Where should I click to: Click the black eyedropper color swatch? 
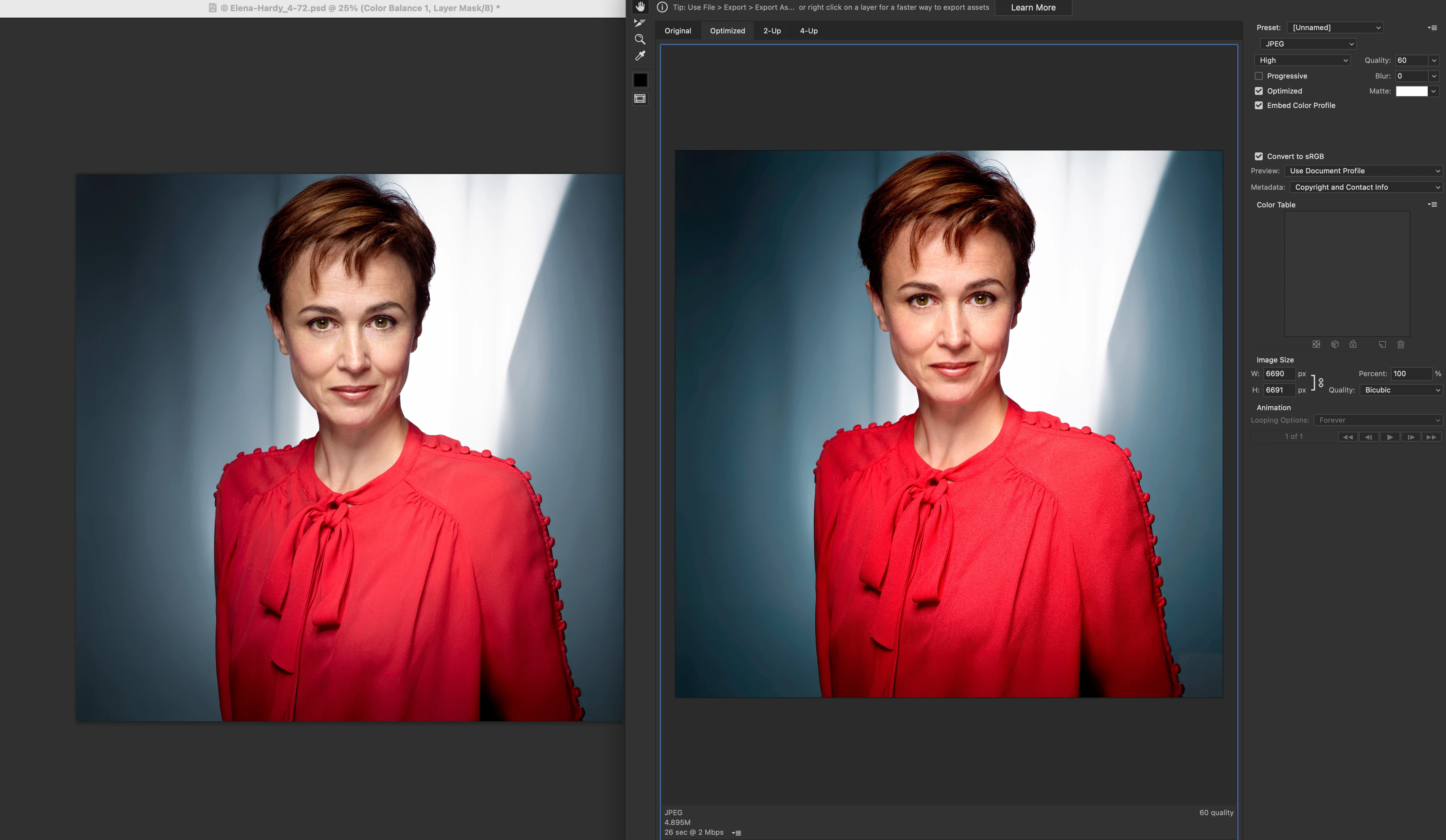[640, 80]
